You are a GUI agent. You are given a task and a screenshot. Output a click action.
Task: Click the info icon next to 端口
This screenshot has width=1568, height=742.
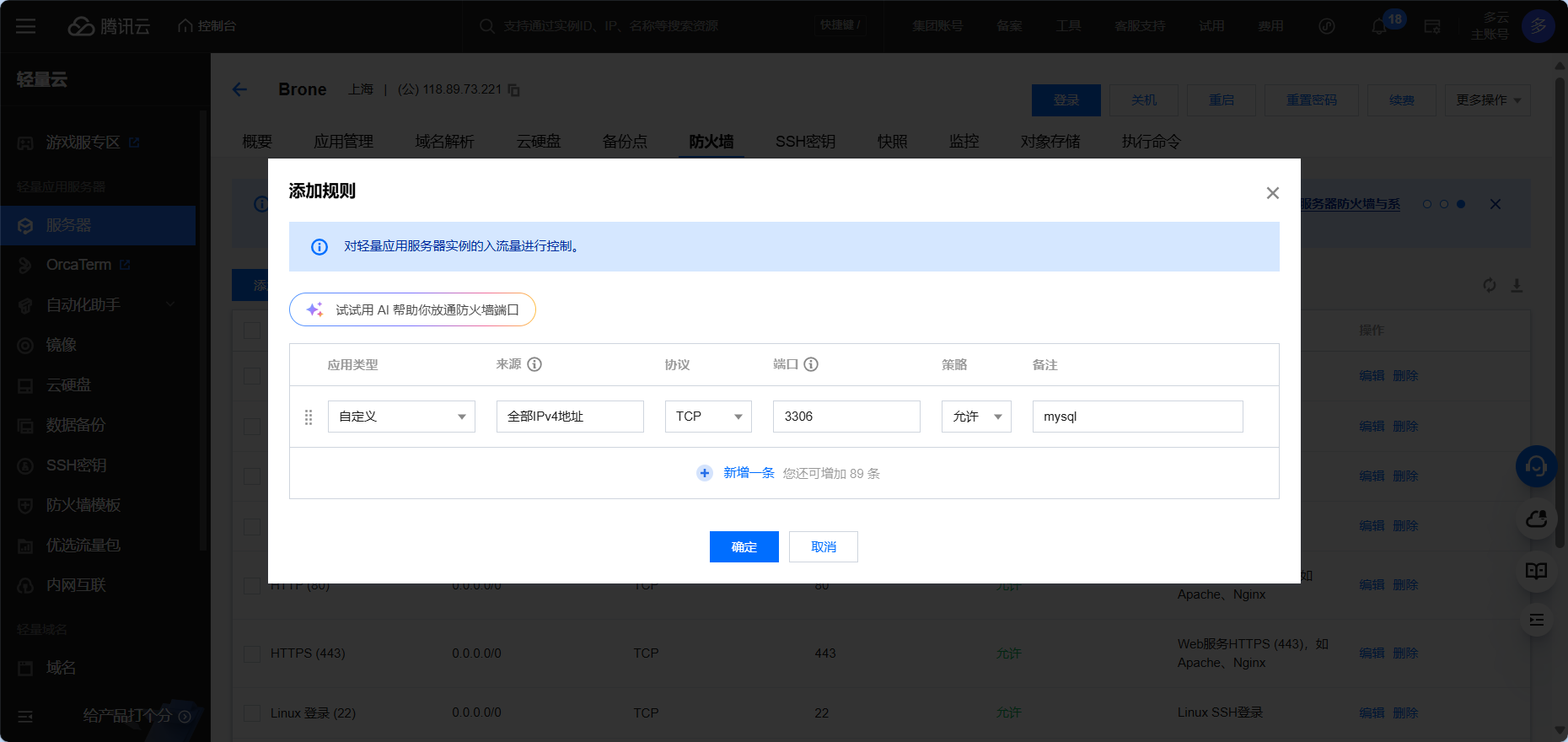pyautogui.click(x=811, y=364)
